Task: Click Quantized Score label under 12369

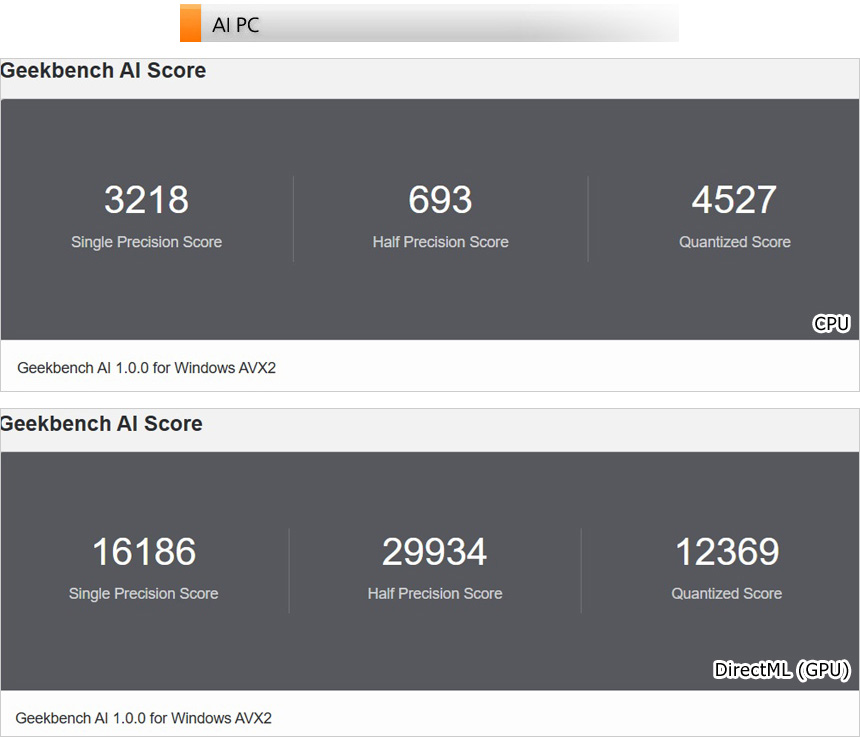Action: click(x=726, y=594)
